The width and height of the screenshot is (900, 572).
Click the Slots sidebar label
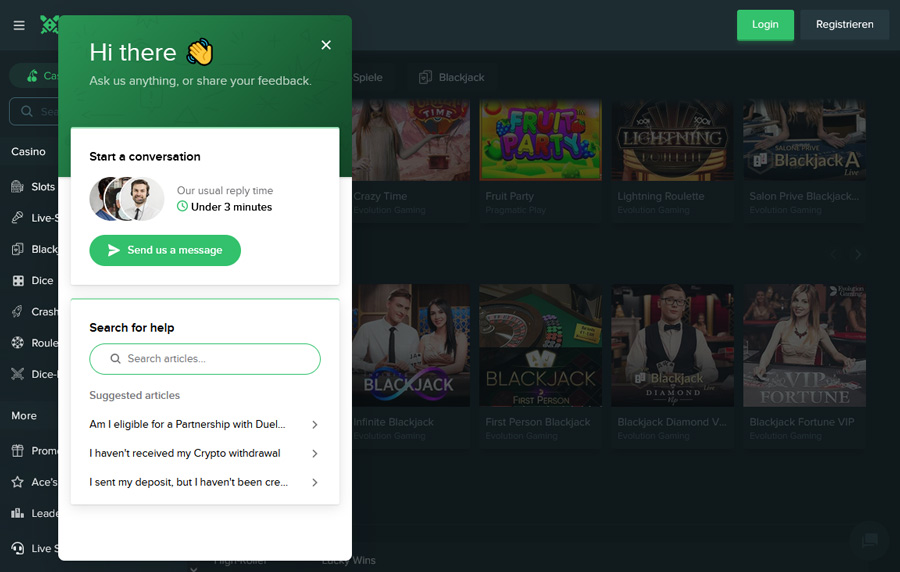[43, 186]
